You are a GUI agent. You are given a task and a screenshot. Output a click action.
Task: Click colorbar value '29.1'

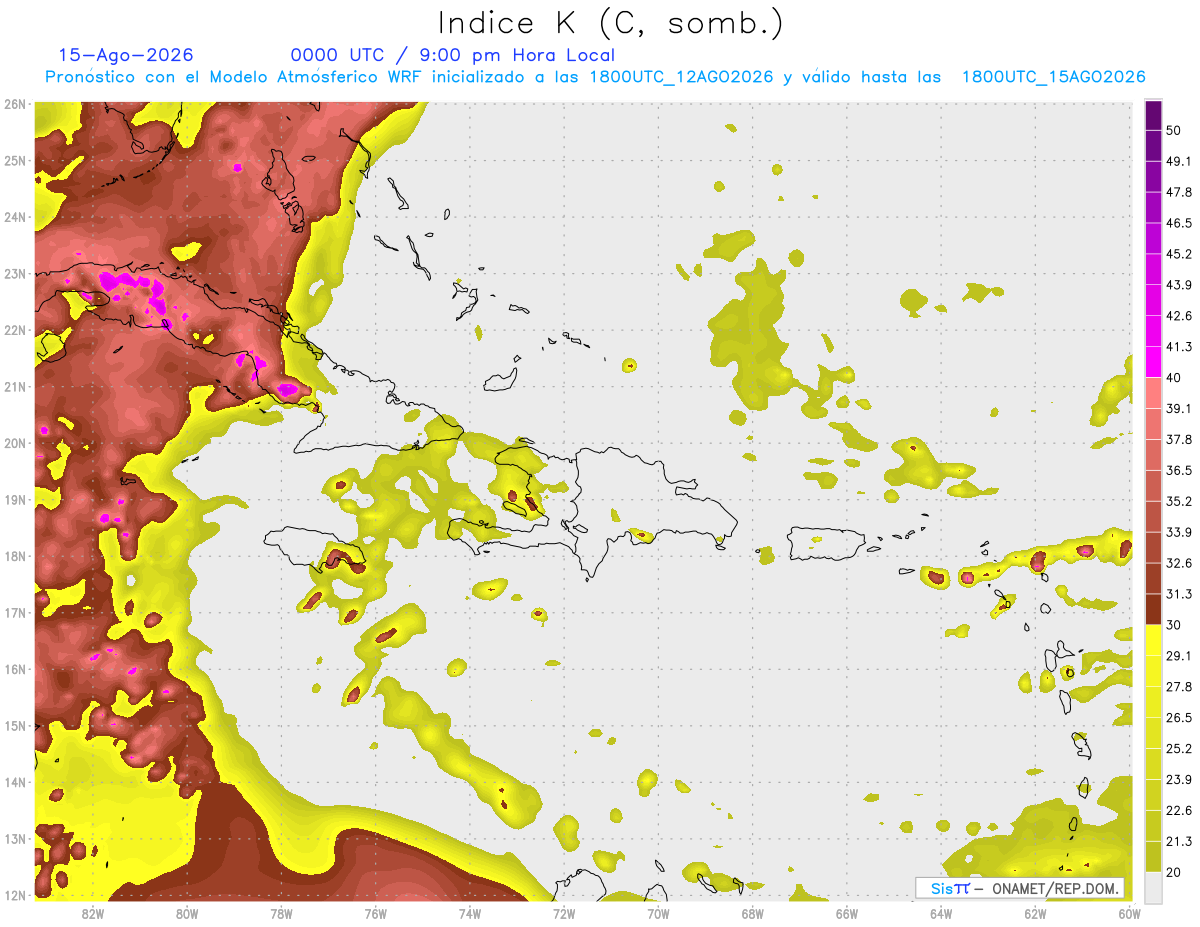pos(1179,655)
